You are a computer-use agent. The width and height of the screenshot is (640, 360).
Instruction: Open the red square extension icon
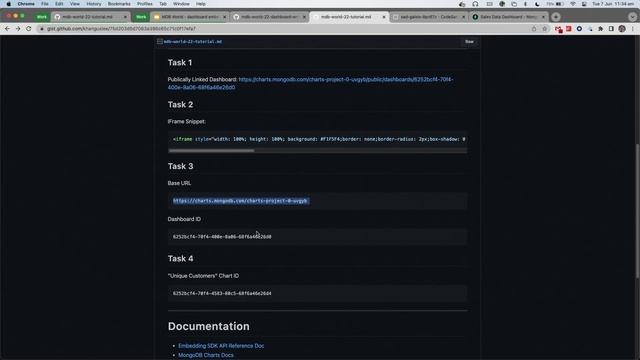569,29
